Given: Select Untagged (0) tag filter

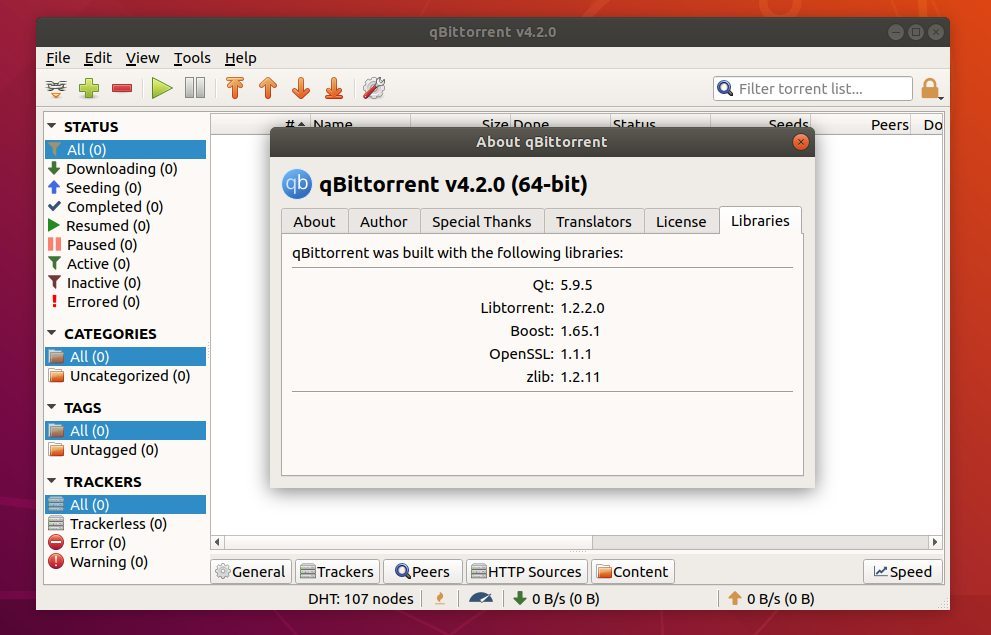Looking at the screenshot, I should pos(125,450).
